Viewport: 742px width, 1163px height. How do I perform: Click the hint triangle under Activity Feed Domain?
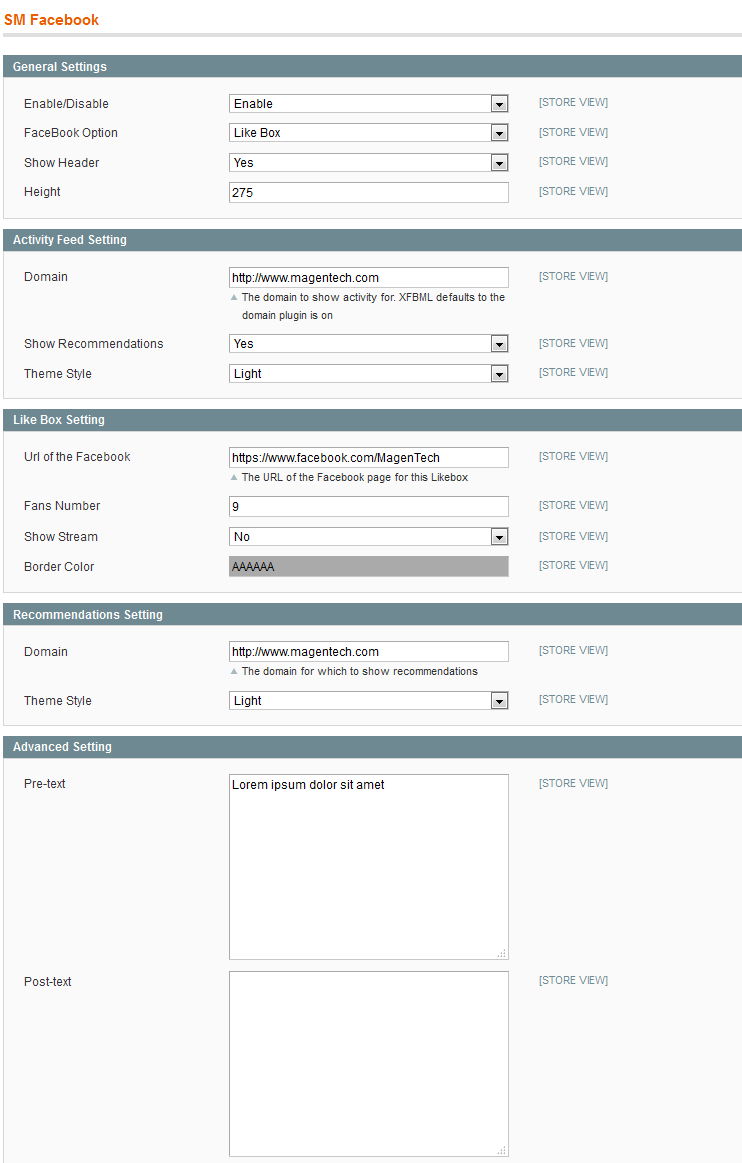pyautogui.click(x=234, y=297)
